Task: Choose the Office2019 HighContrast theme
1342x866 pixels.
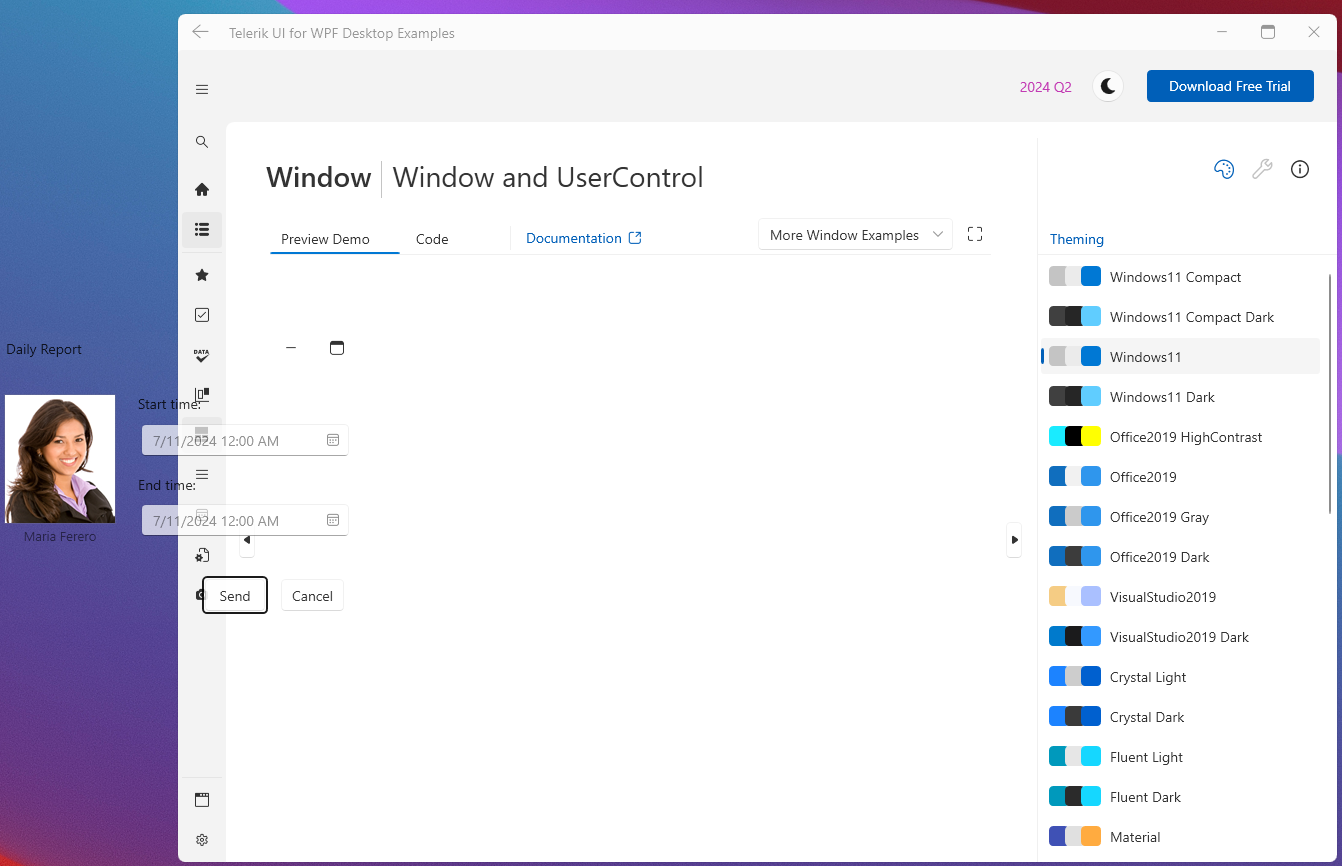Action: pos(1185,437)
